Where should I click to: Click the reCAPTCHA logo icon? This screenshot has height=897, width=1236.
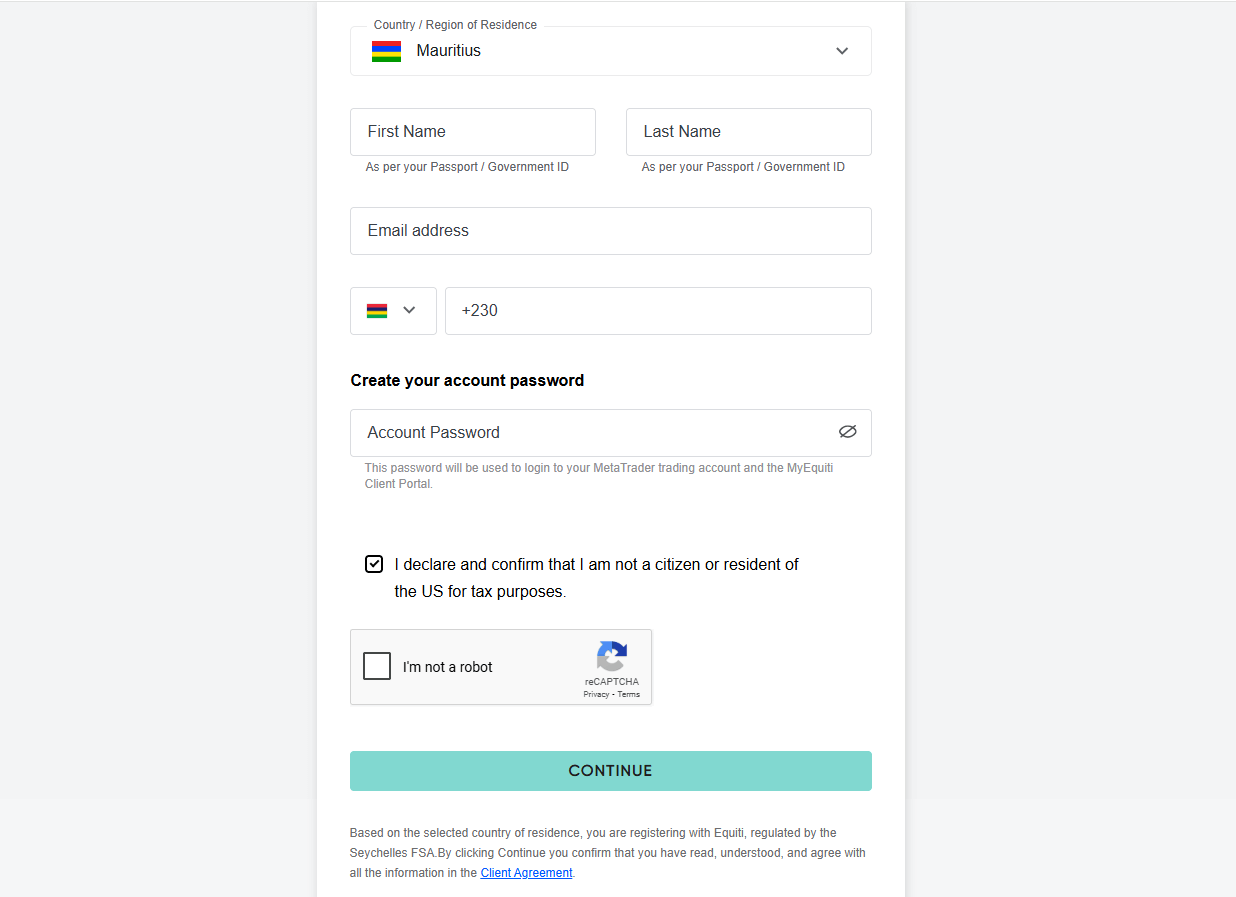click(612, 657)
